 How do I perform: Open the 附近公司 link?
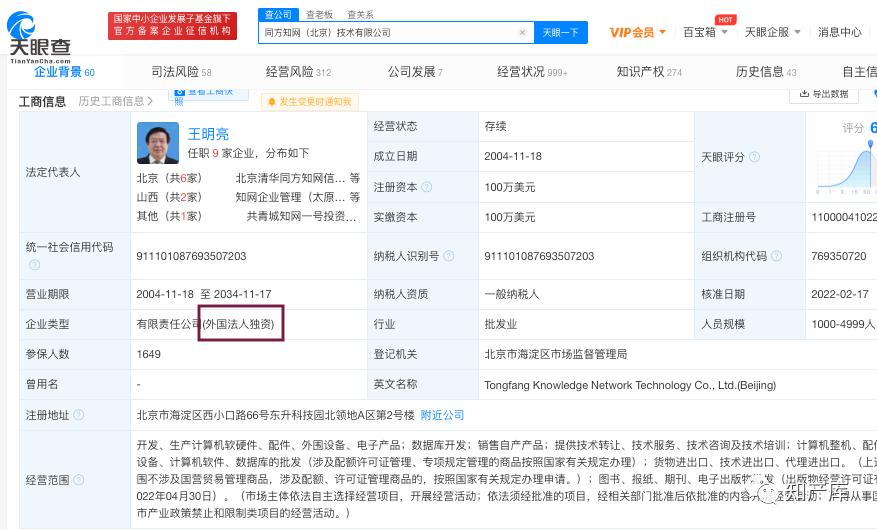[442, 415]
